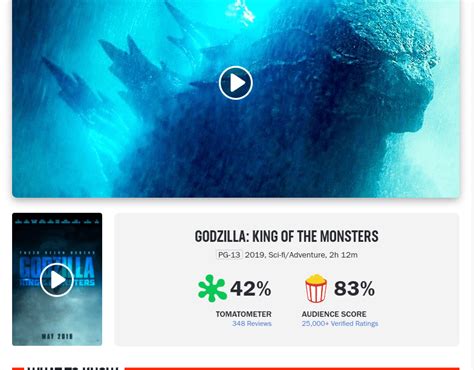The height and width of the screenshot is (370, 474).
Task: Click the PG-13 rating badge
Action: tap(229, 255)
